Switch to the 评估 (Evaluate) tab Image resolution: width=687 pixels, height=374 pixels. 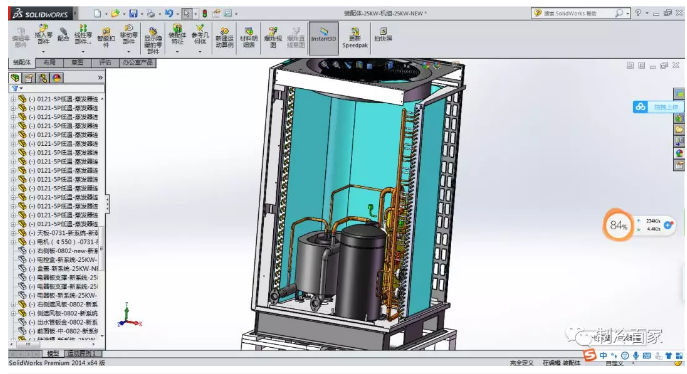click(x=105, y=63)
